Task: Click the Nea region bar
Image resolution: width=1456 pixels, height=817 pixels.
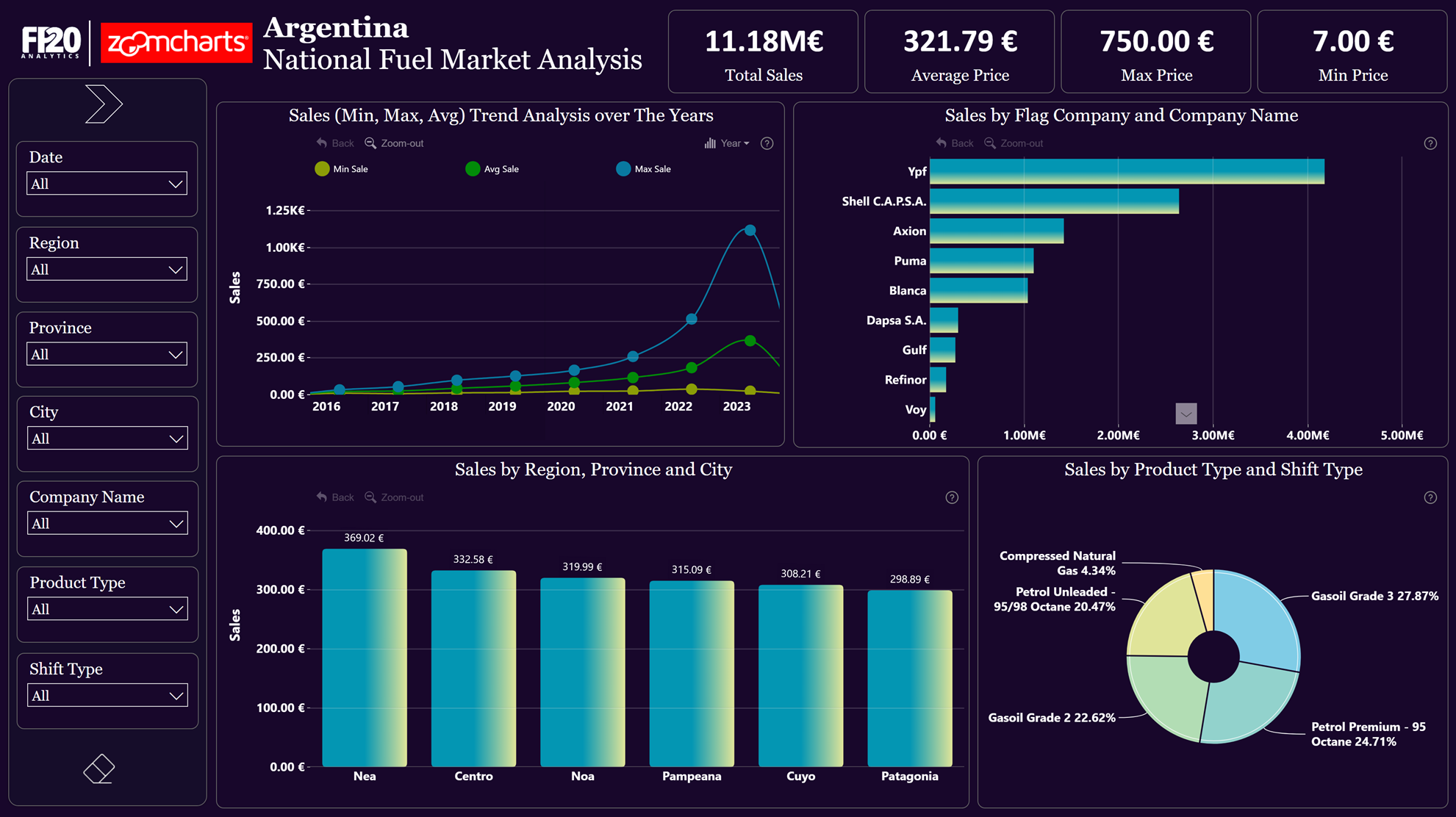Action: pos(365,657)
